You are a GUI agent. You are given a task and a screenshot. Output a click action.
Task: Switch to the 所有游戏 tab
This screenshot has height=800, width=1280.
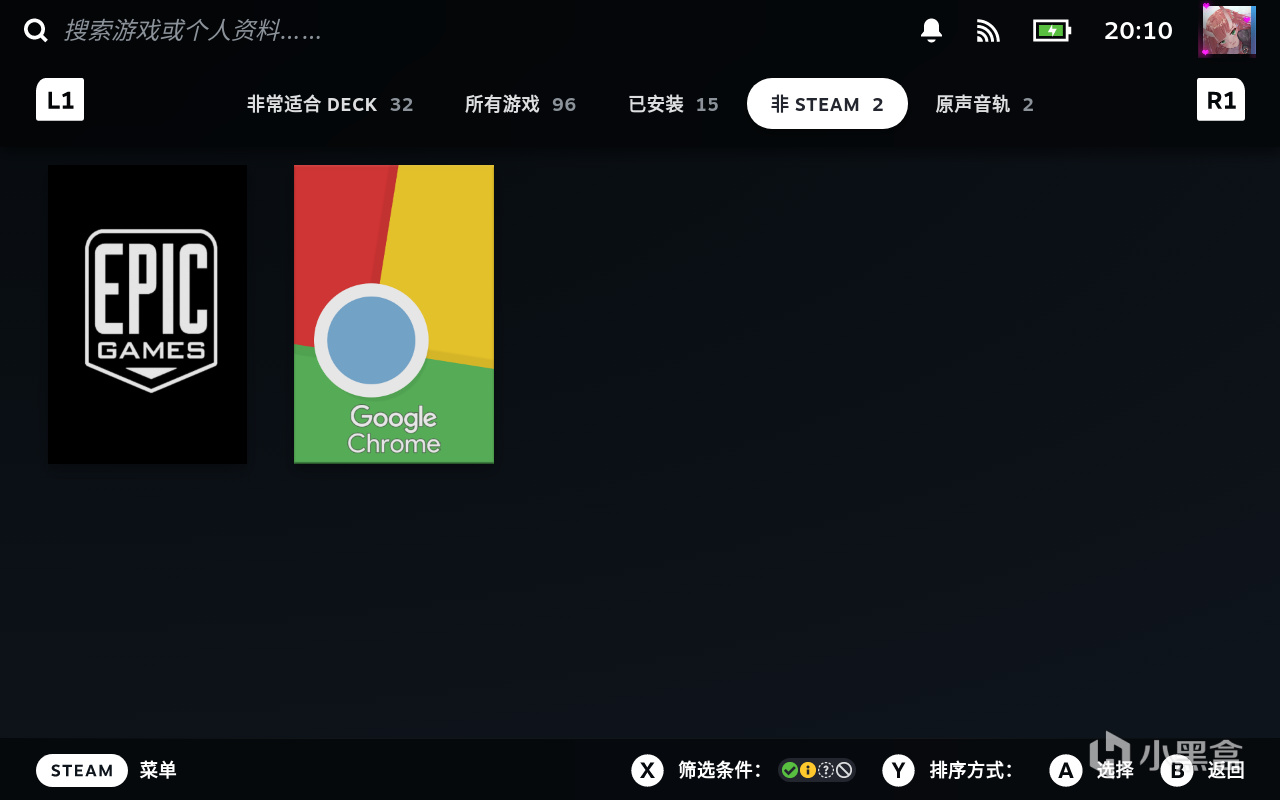pos(520,104)
